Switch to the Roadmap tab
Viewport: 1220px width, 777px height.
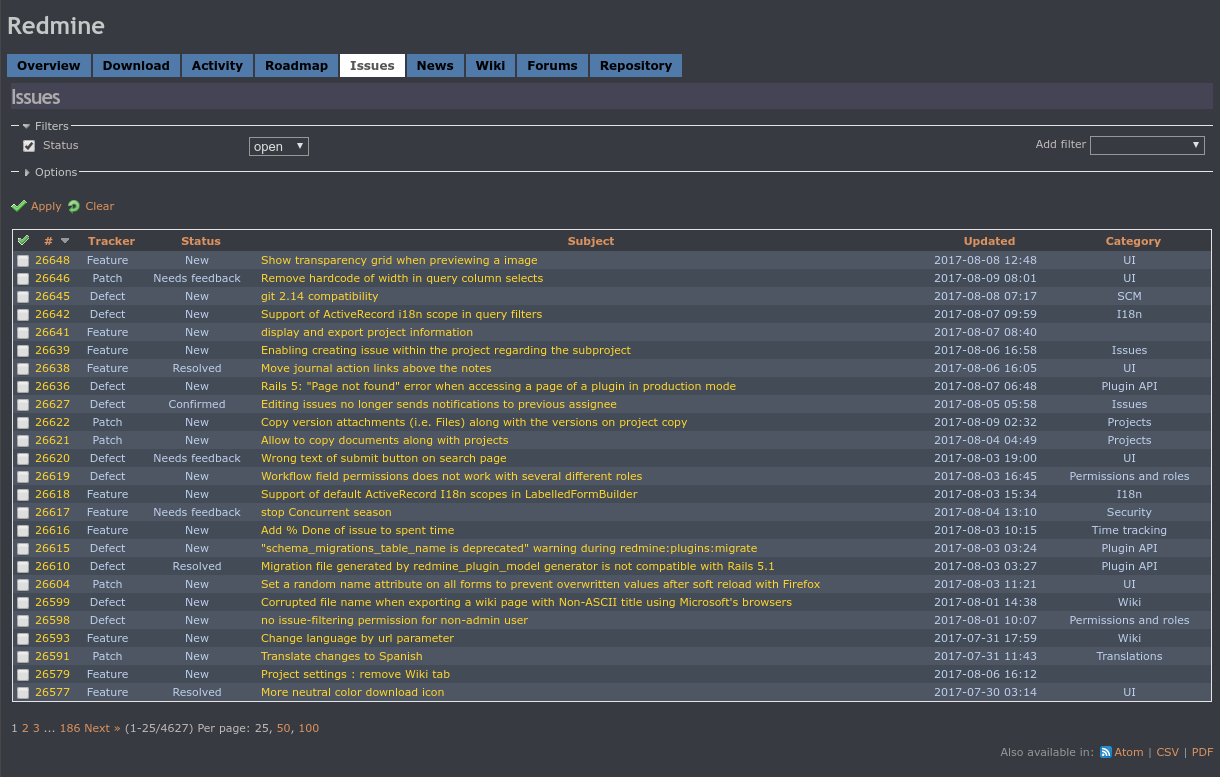(x=296, y=65)
